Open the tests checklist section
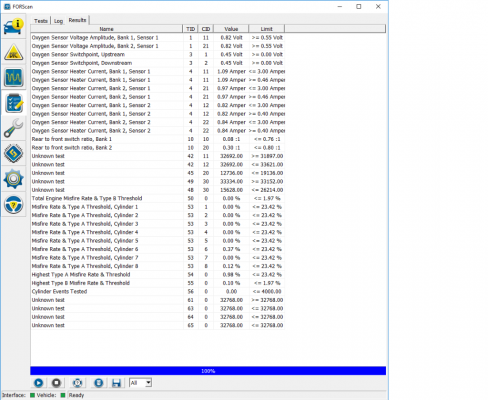488x400 pixels. (x=13, y=103)
